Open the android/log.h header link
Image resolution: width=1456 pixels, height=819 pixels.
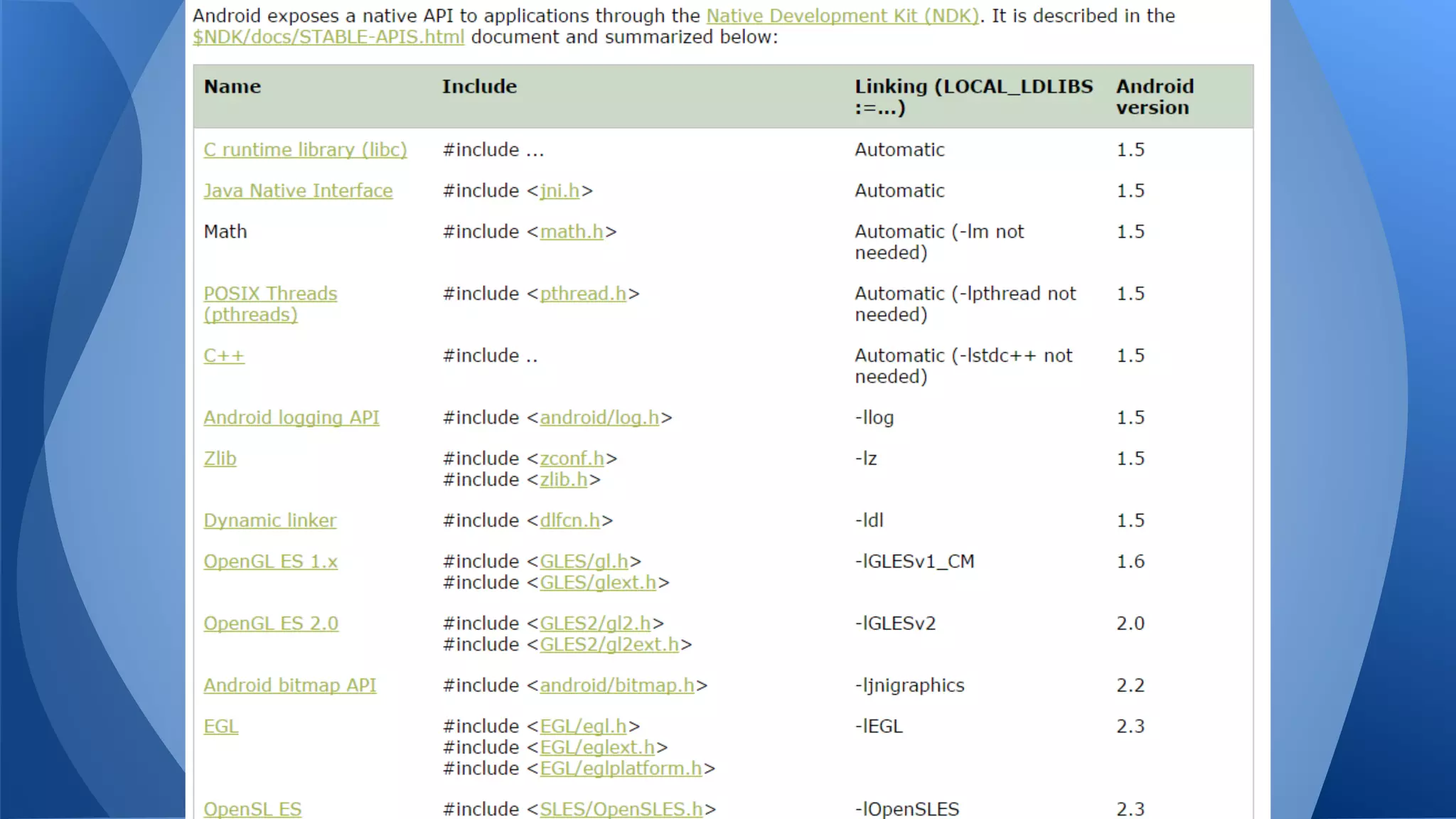coord(599,418)
